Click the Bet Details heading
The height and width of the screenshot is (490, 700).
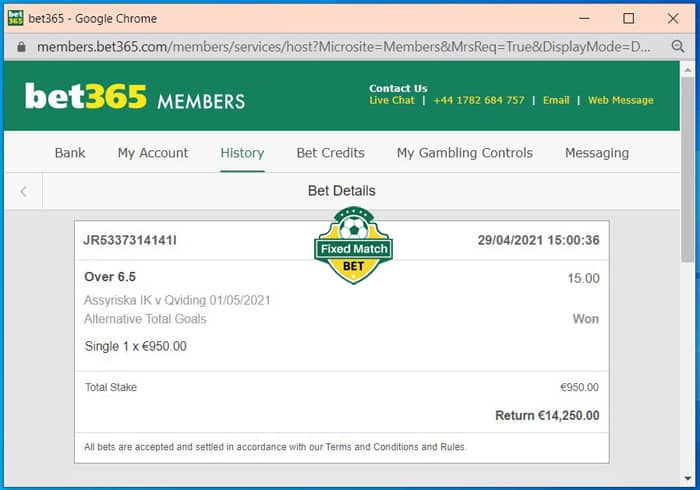pyautogui.click(x=342, y=191)
